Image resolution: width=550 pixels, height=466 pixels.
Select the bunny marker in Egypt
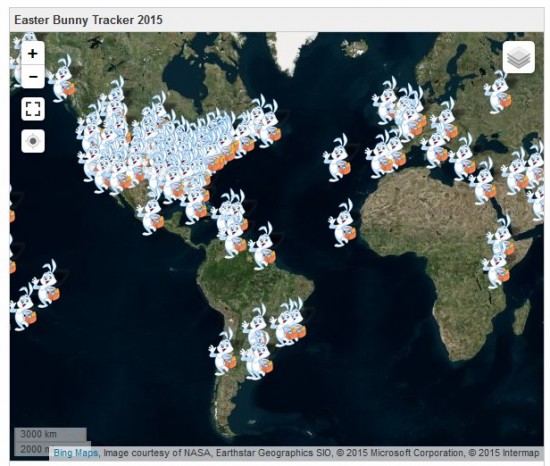pyautogui.click(x=483, y=182)
